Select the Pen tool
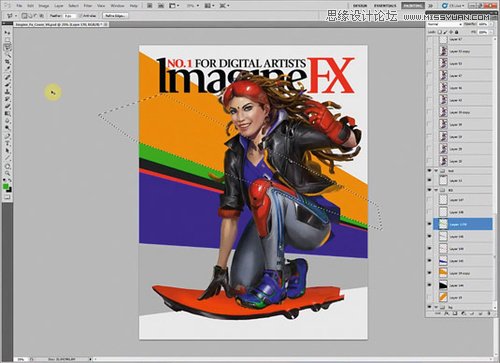The height and width of the screenshot is (363, 500). [7, 136]
